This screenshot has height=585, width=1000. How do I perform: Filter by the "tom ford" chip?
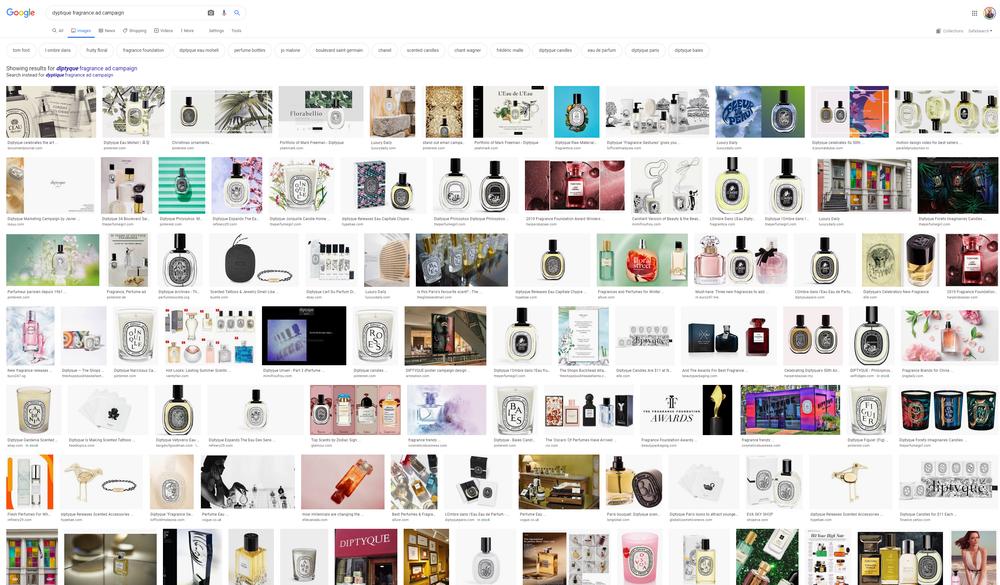click(21, 50)
